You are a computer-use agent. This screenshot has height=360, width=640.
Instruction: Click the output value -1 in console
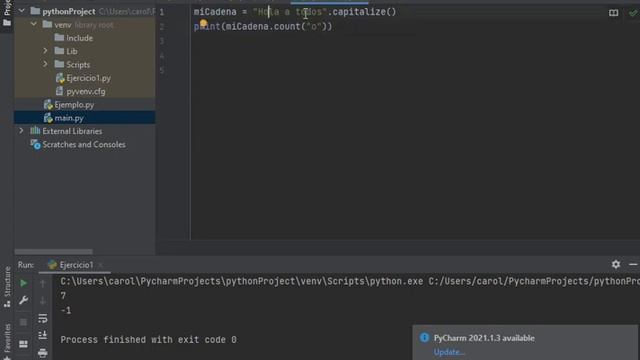(66, 310)
